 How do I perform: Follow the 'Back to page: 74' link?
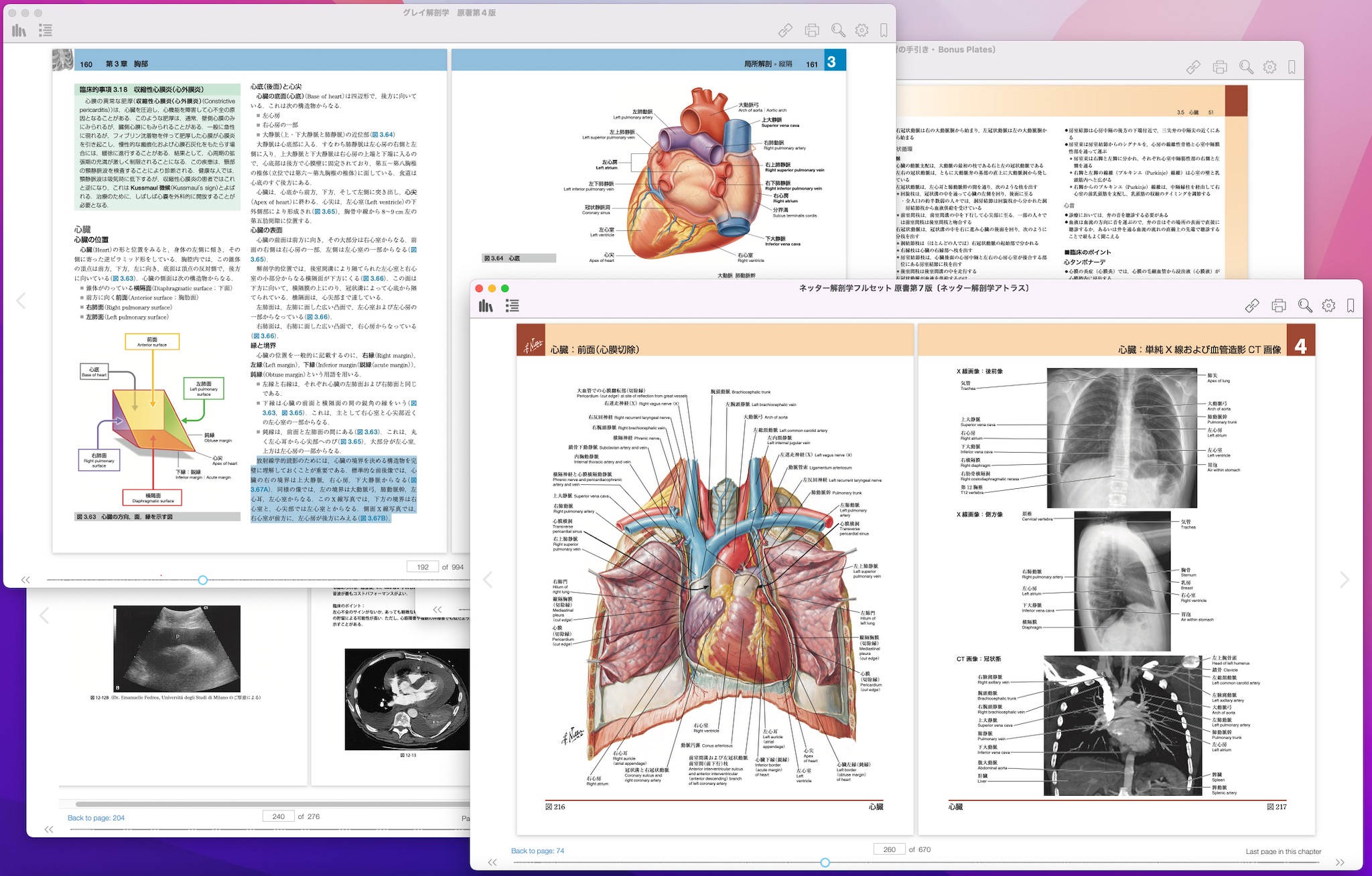537,851
